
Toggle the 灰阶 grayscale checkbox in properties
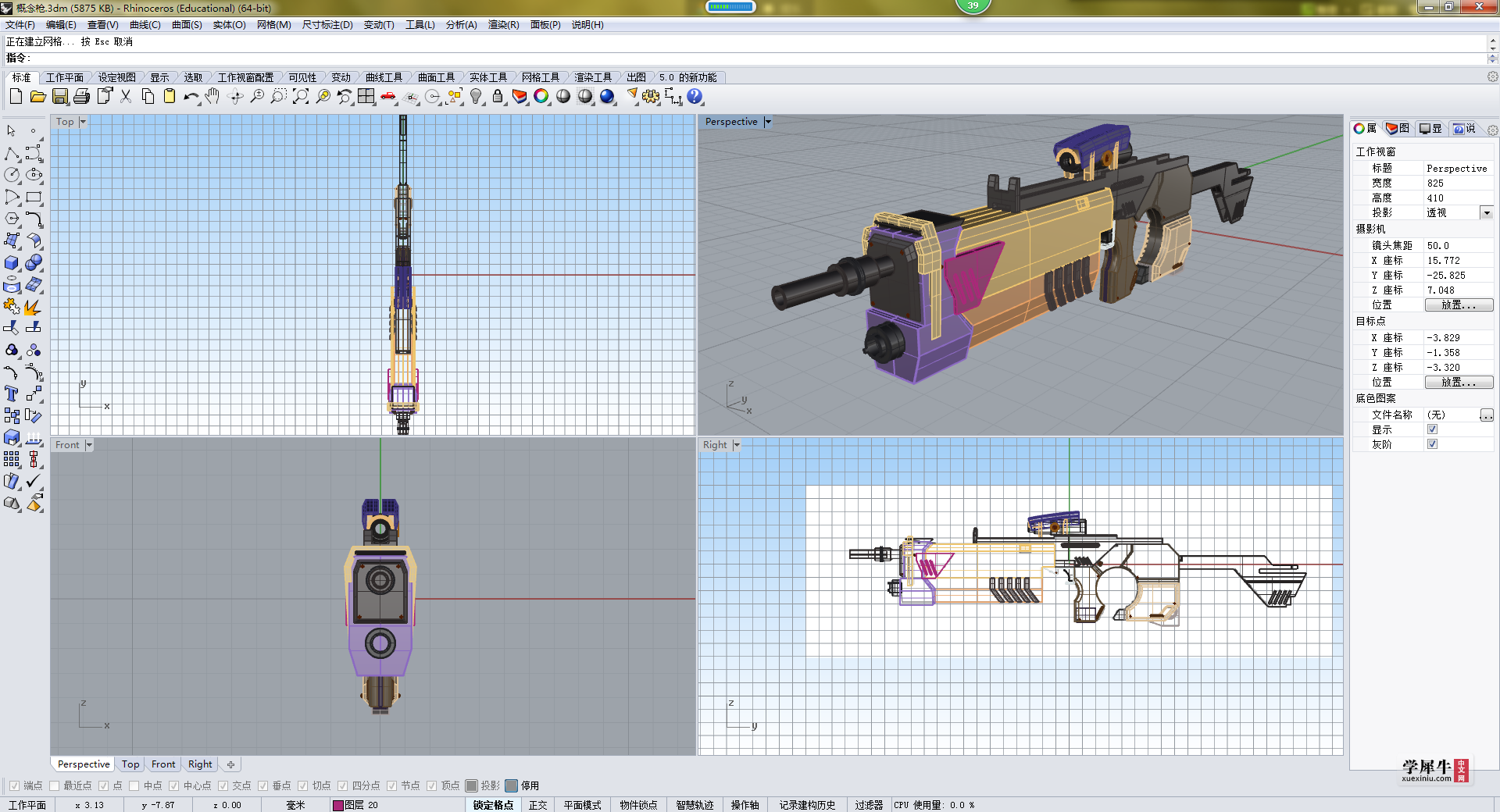pos(1432,444)
